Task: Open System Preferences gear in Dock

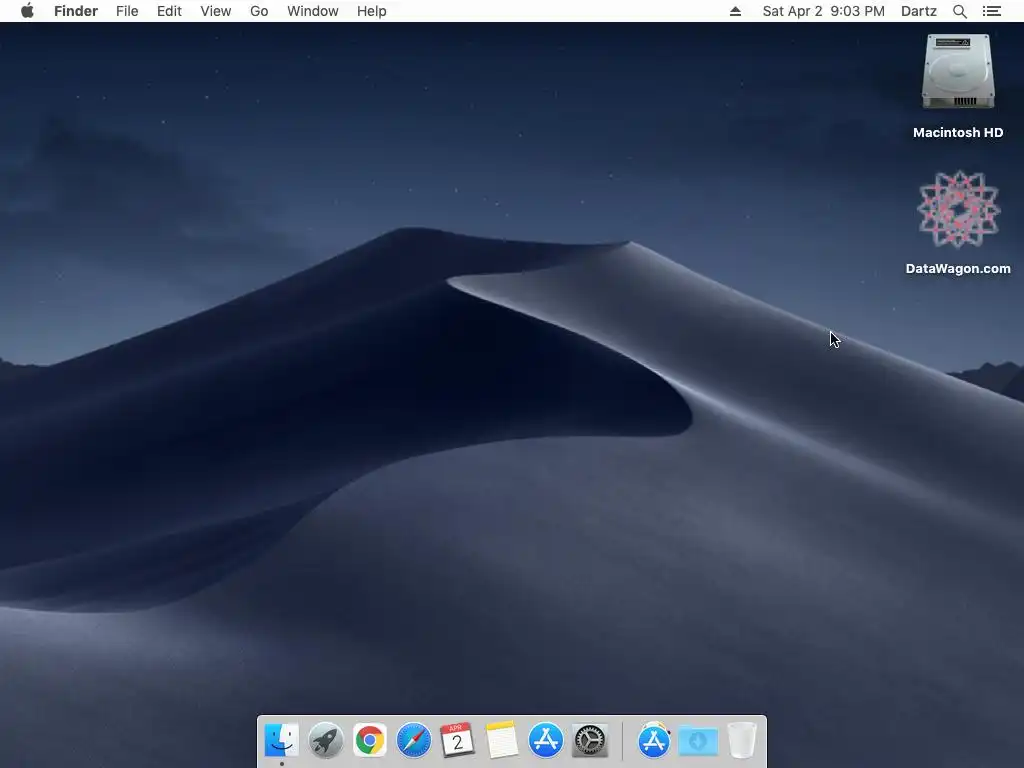Action: tap(590, 741)
